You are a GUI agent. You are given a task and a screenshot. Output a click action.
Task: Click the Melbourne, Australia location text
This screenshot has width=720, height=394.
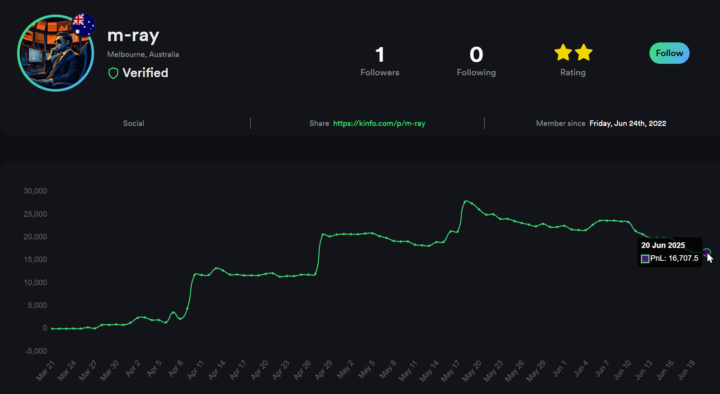point(143,54)
